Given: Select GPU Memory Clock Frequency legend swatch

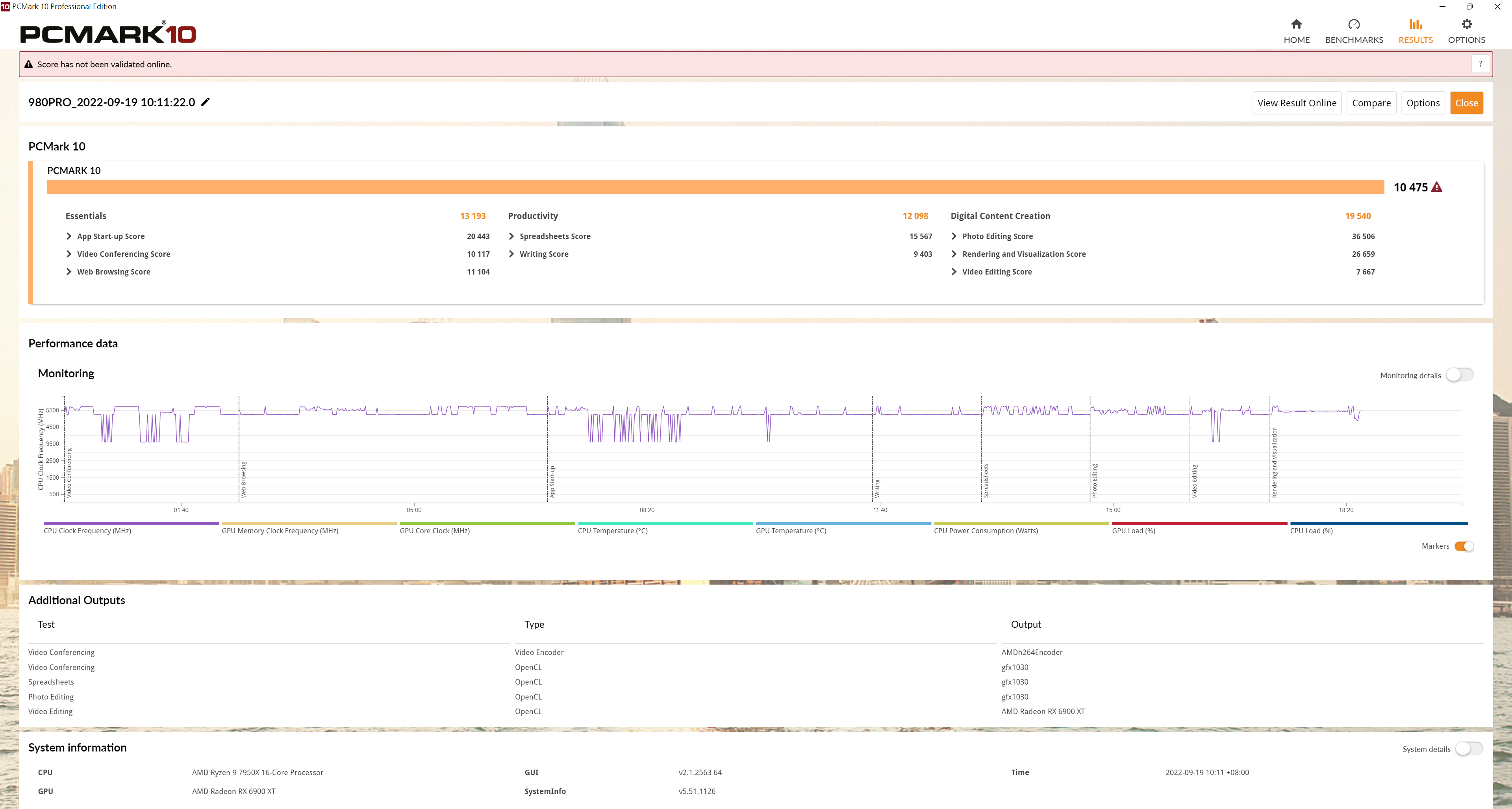Looking at the screenshot, I should click(309, 523).
